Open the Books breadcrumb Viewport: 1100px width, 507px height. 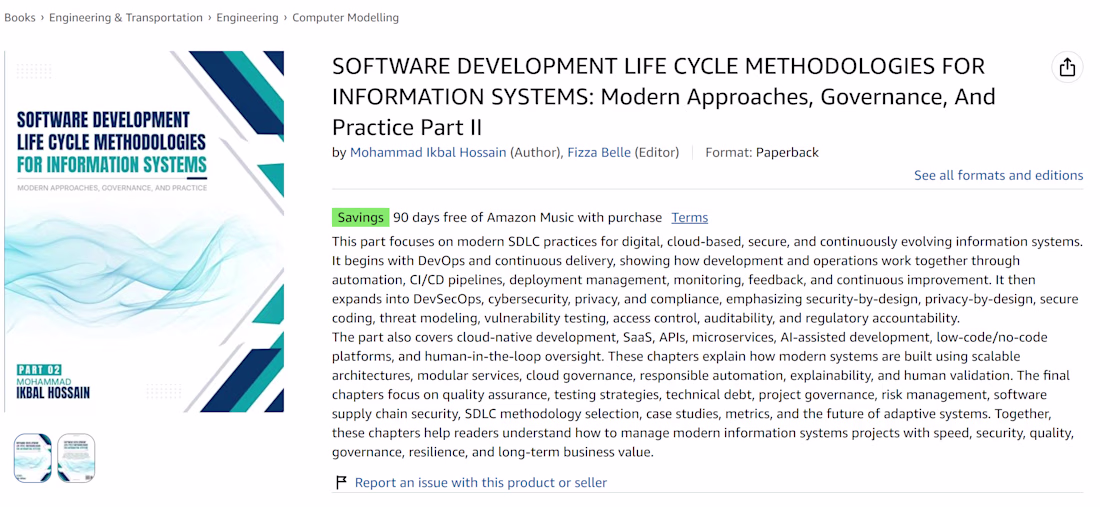[20, 18]
